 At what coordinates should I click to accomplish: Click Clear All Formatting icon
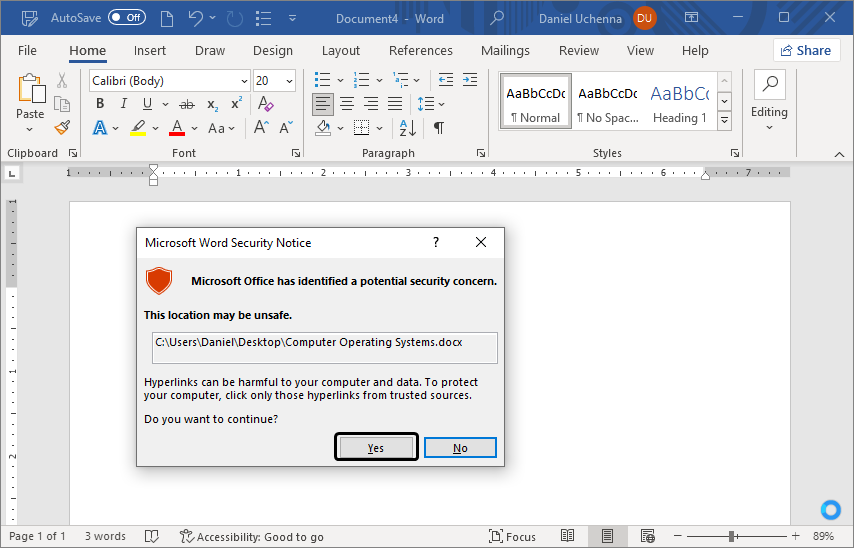pos(265,103)
